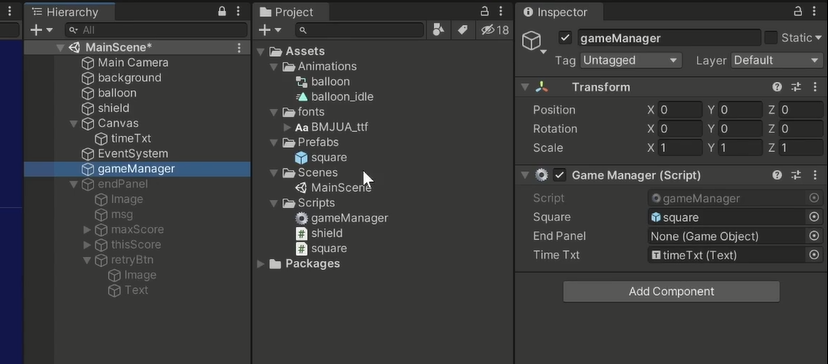The width and height of the screenshot is (828, 364).
Task: Open the gameManager object icon picker
Action: [534, 42]
